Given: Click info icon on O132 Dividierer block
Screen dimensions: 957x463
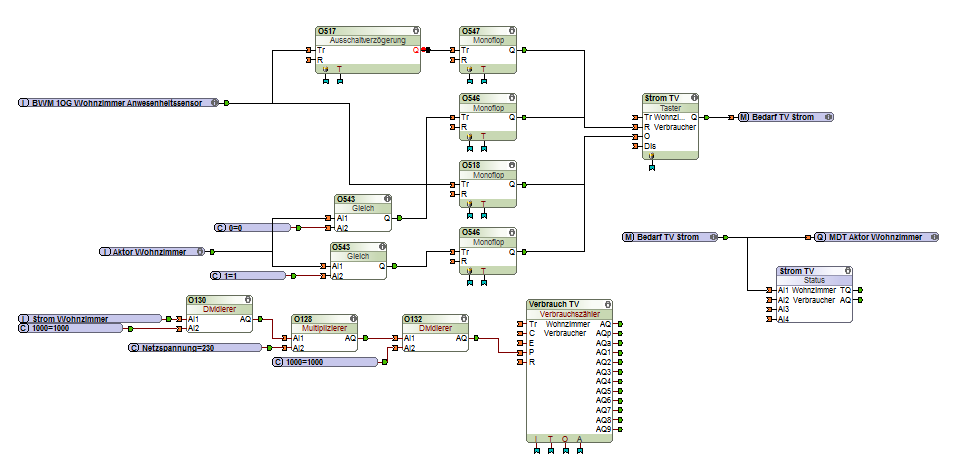Looking at the screenshot, I should tap(464, 318).
